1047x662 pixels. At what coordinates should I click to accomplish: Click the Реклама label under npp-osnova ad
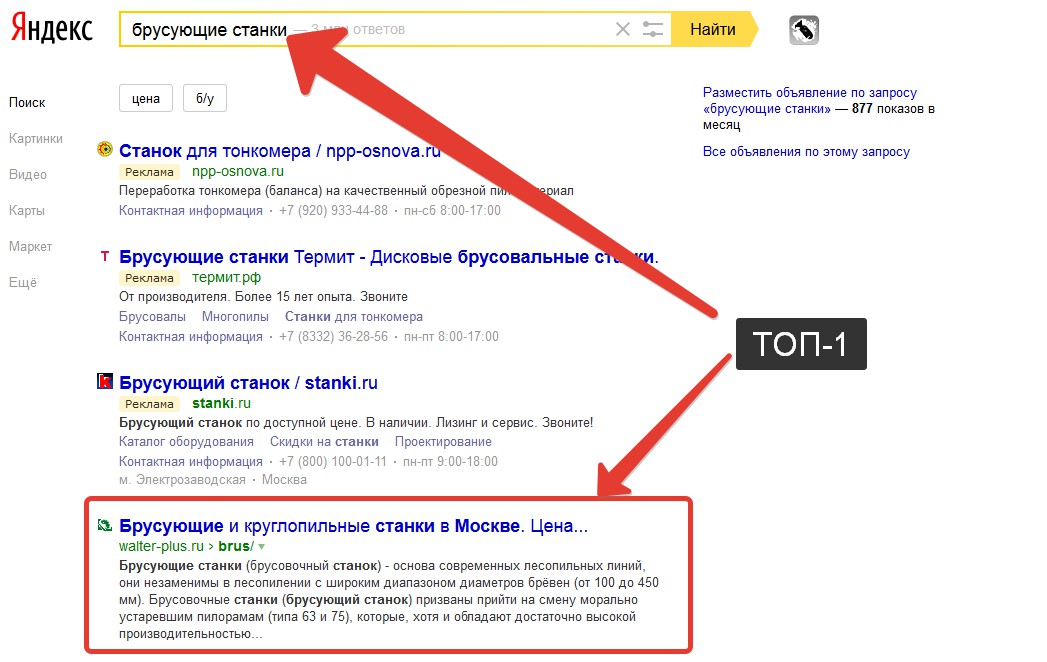[x=150, y=172]
